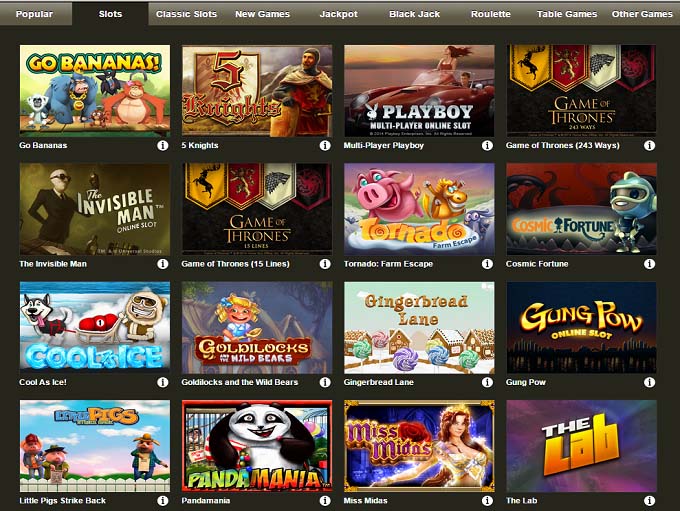The image size is (680, 511).
Task: Open the Classic Slots tab
Action: point(186,14)
